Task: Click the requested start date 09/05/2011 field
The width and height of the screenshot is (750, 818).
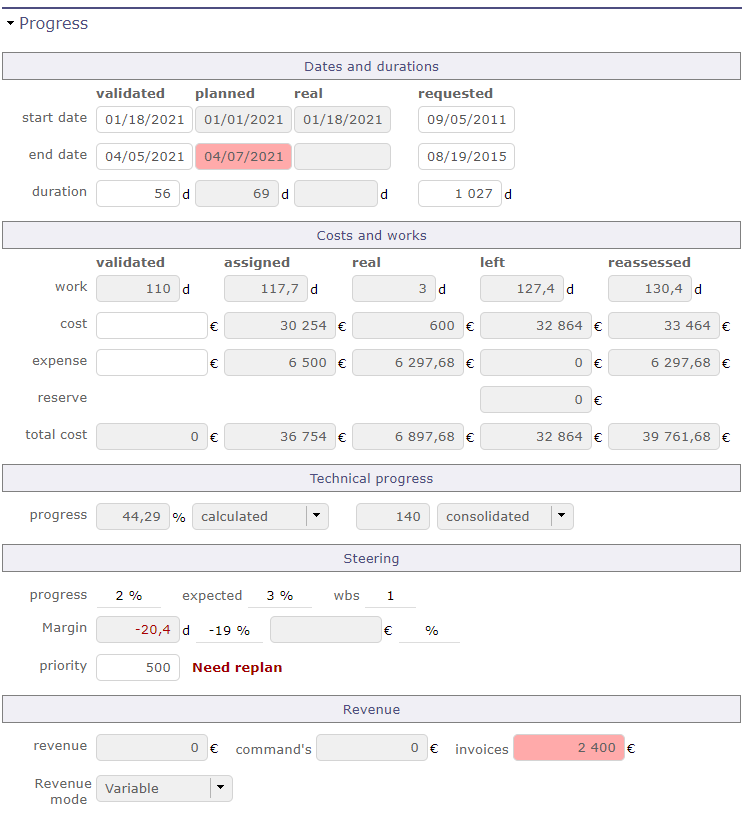Action: [464, 118]
